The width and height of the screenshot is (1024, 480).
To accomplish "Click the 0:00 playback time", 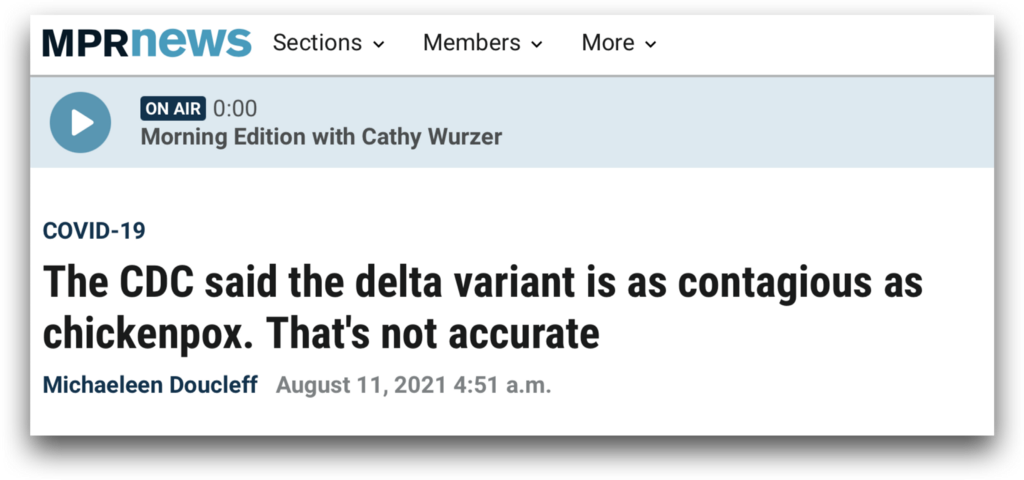I will [235, 109].
